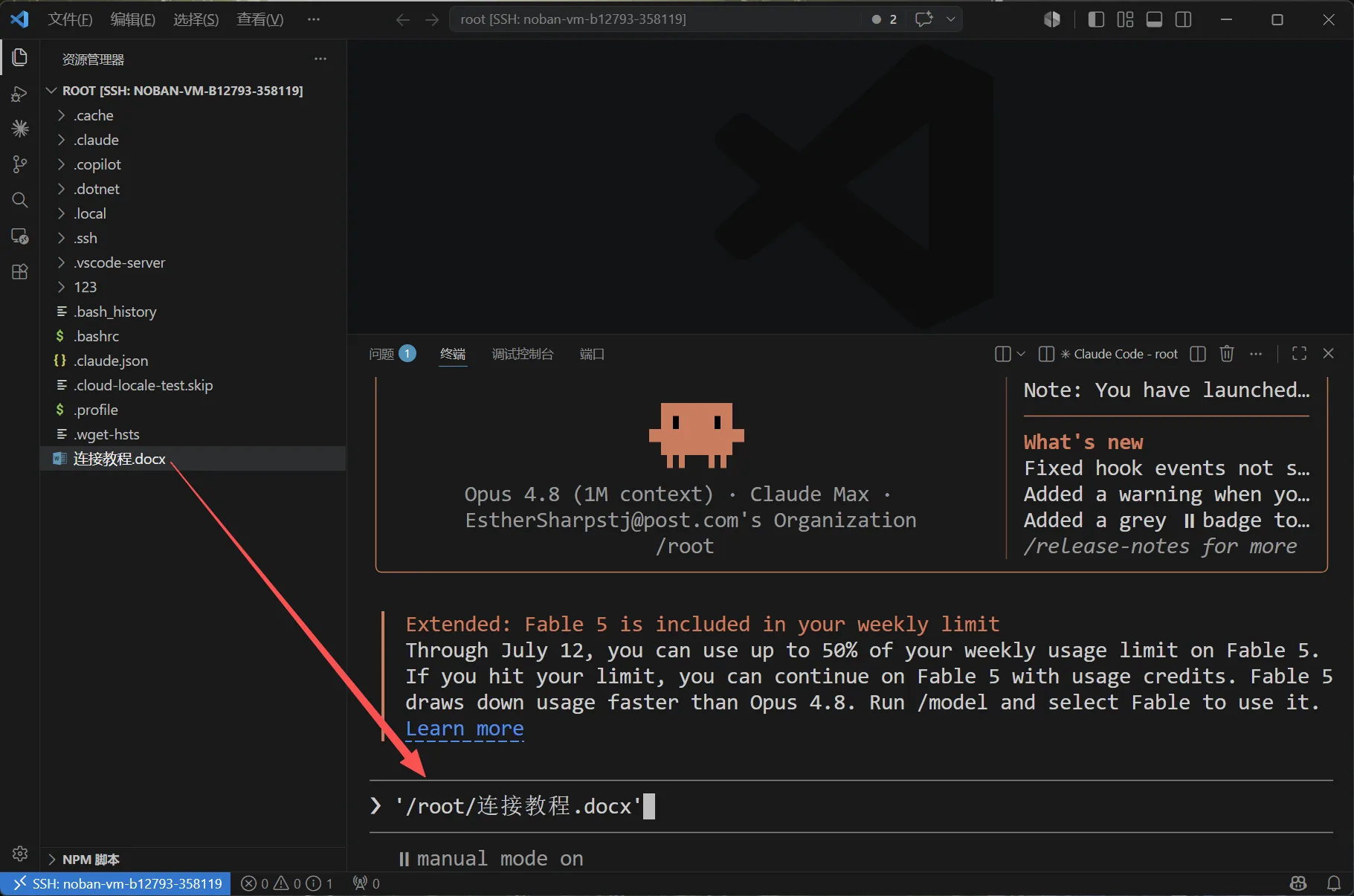This screenshot has height=896, width=1354.
Task: Toggle secondary sidebar visibility
Action: point(1183,19)
